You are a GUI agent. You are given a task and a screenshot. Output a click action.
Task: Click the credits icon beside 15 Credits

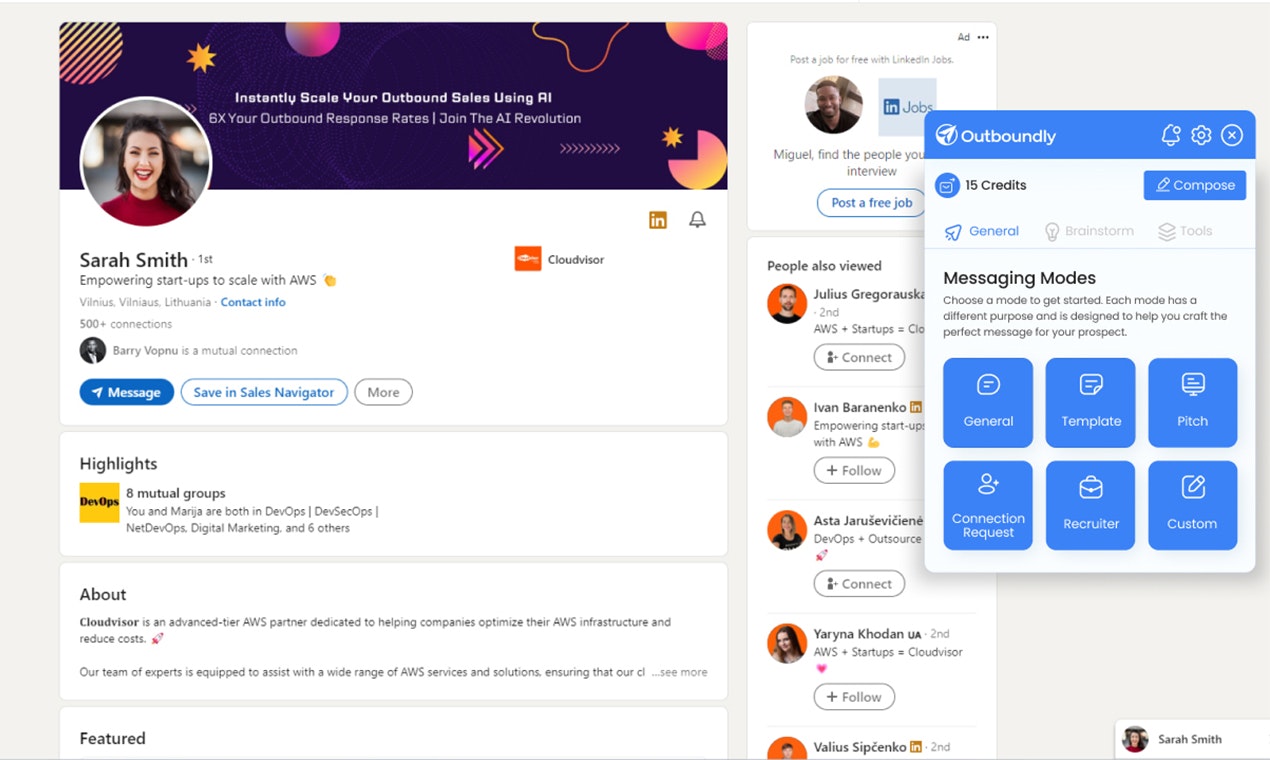click(x=947, y=185)
